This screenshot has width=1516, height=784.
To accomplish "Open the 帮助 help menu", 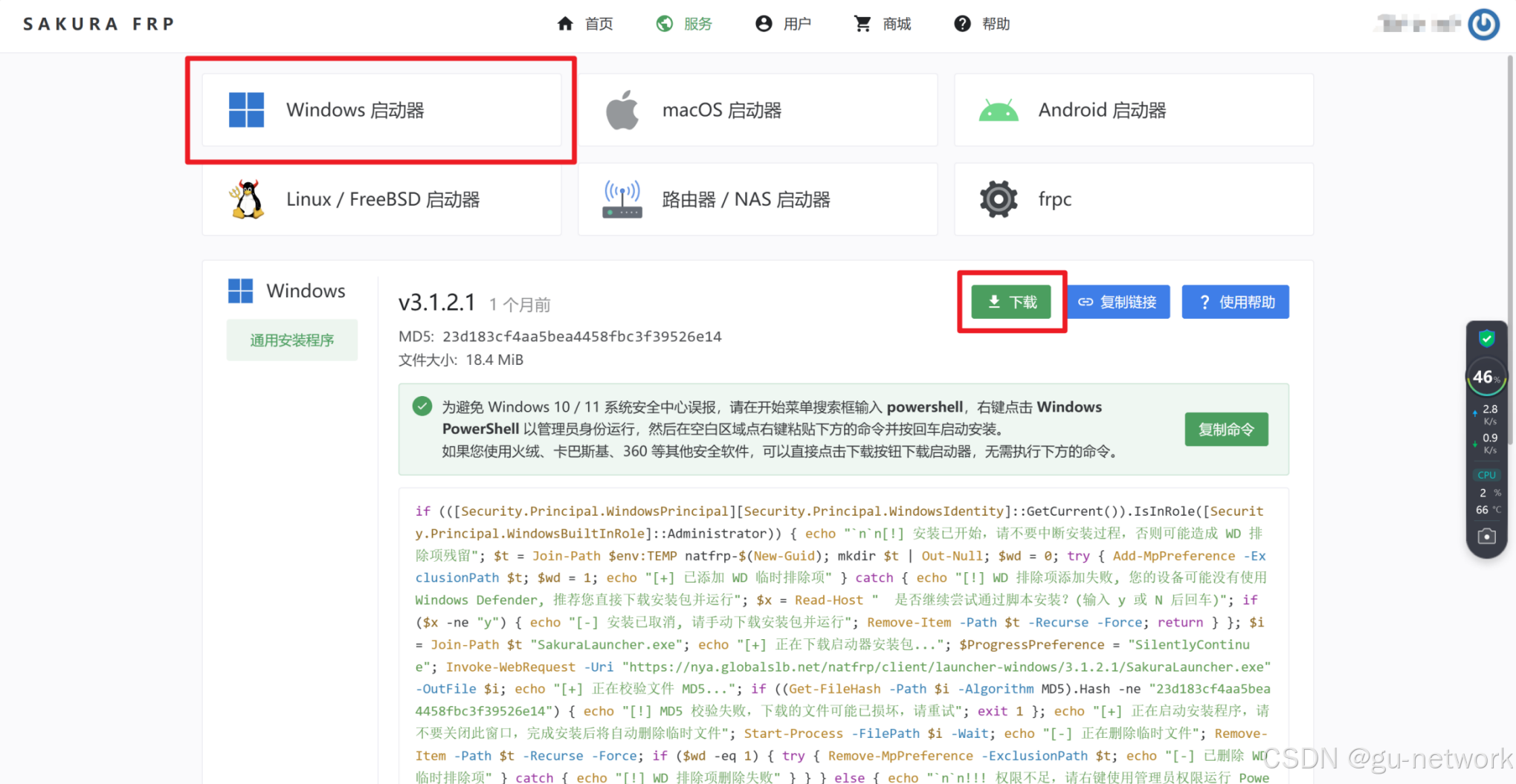I will [x=982, y=24].
